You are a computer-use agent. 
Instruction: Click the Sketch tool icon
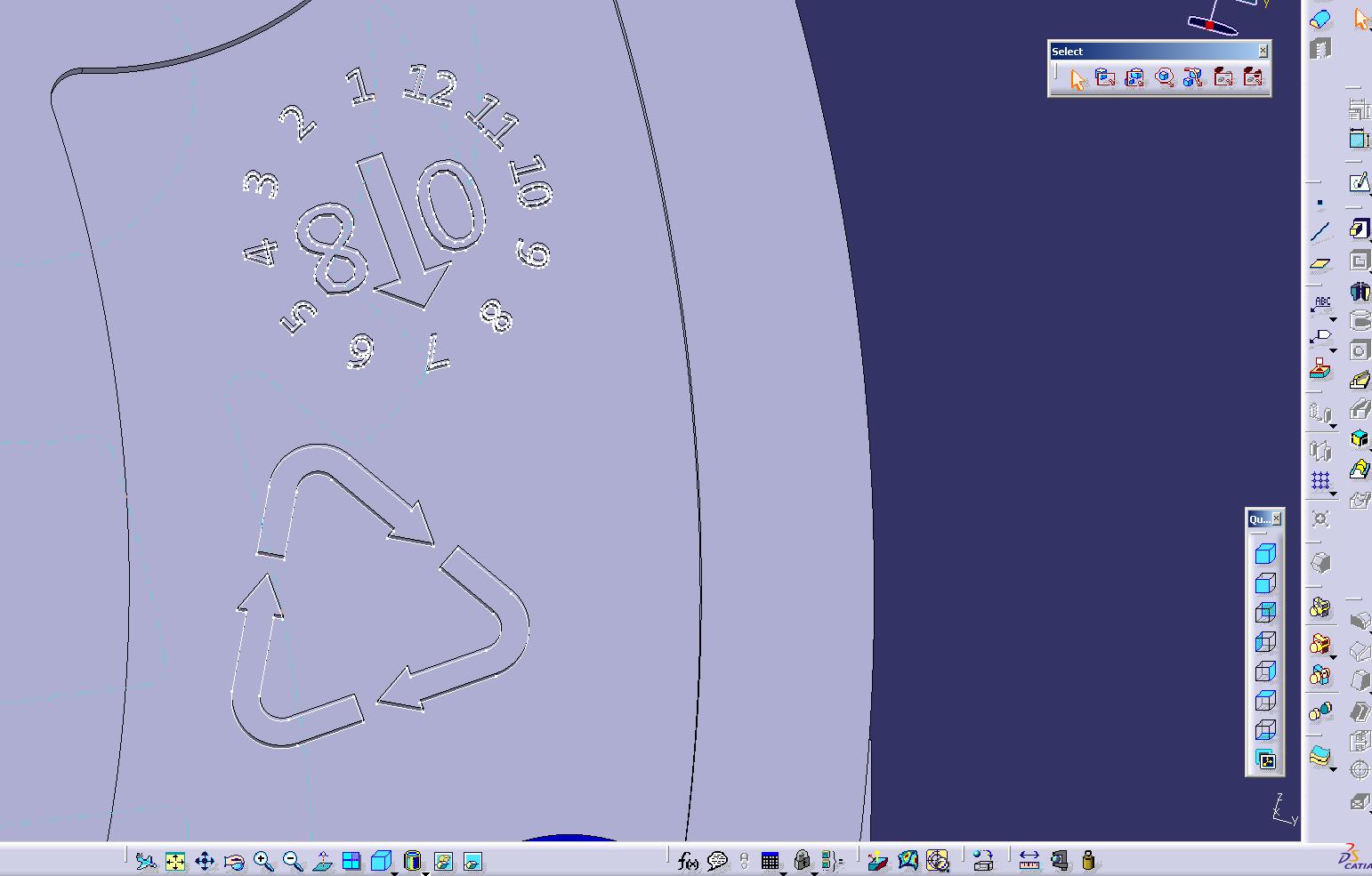point(1360,183)
